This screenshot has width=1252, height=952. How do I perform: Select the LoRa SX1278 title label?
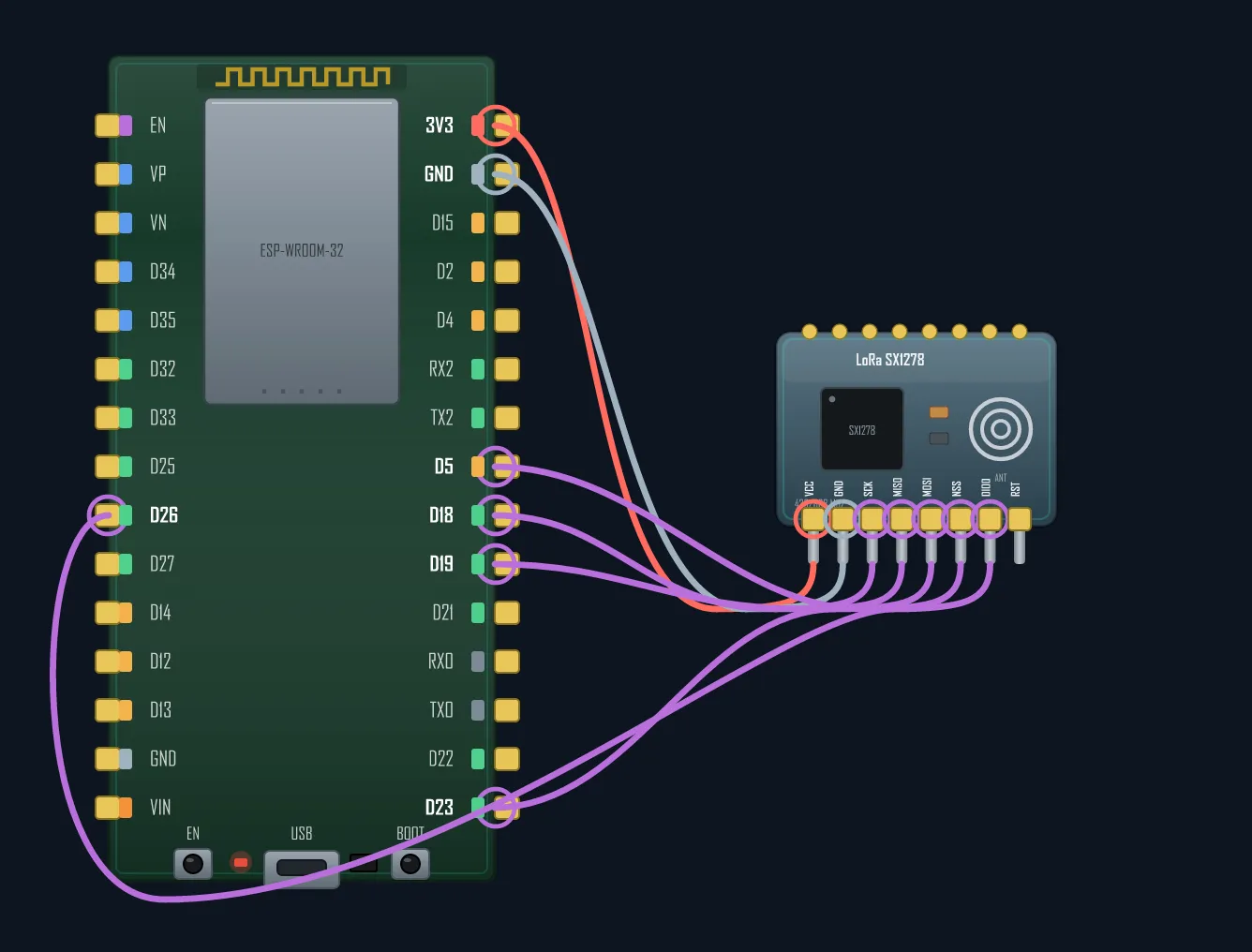pyautogui.click(x=889, y=360)
